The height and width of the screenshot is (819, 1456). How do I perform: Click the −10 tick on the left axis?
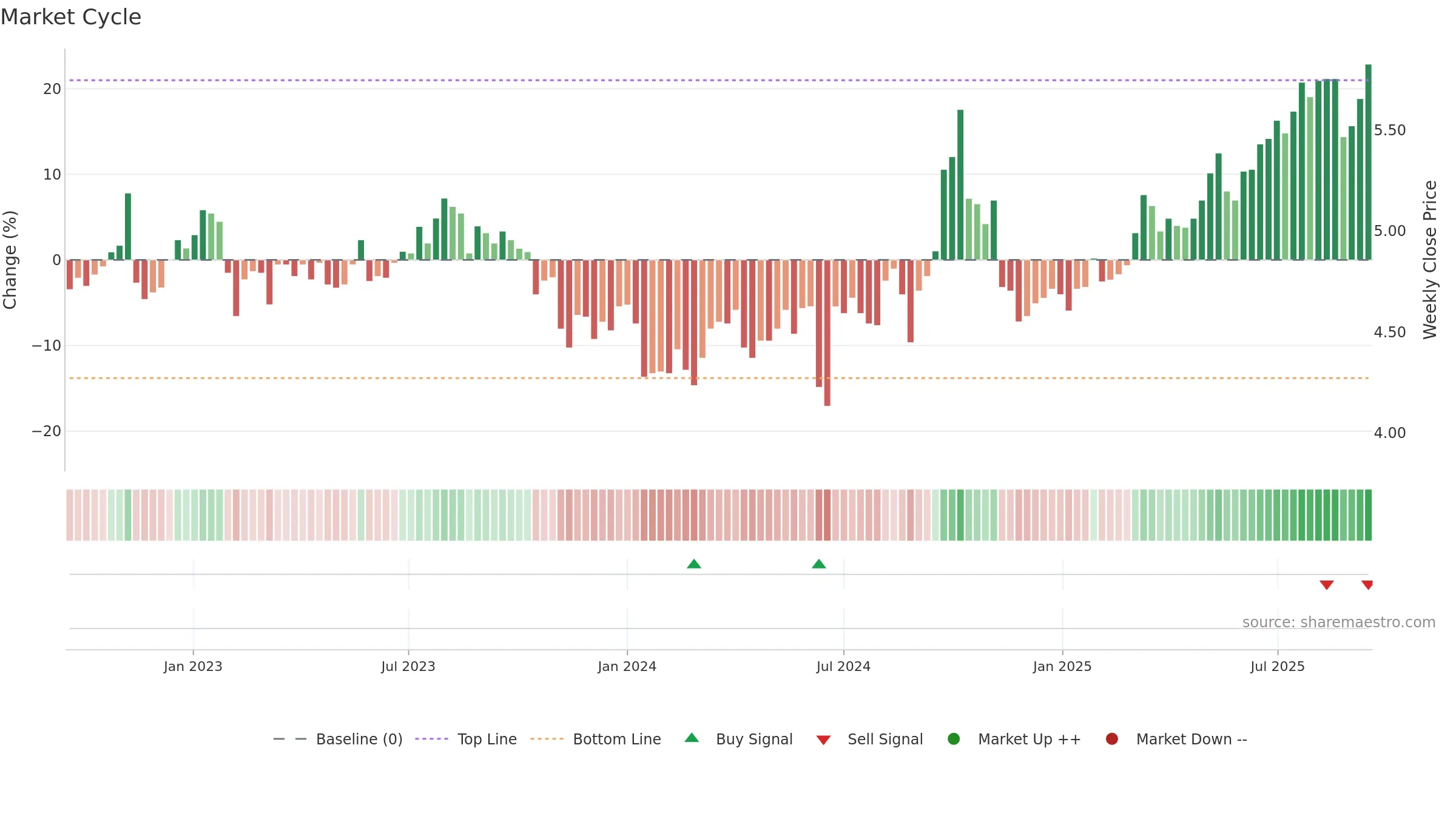click(47, 346)
